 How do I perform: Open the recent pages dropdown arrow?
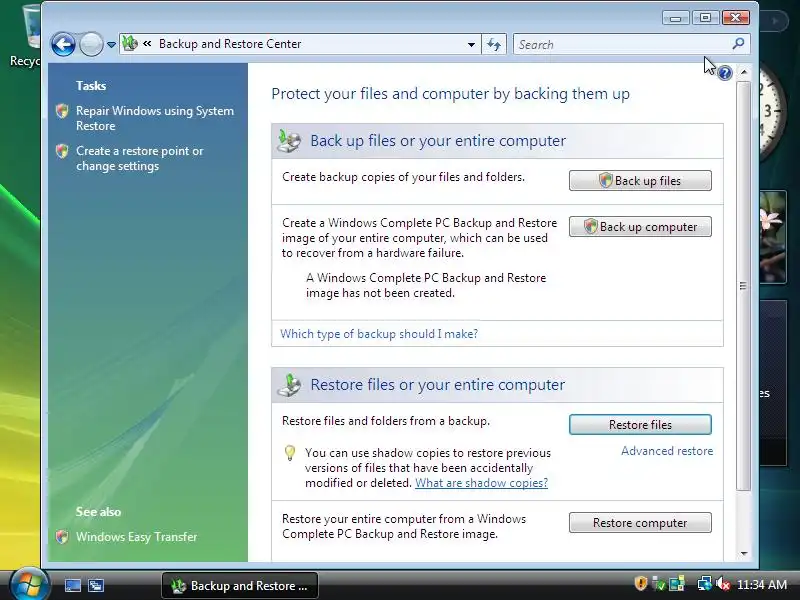[111, 45]
